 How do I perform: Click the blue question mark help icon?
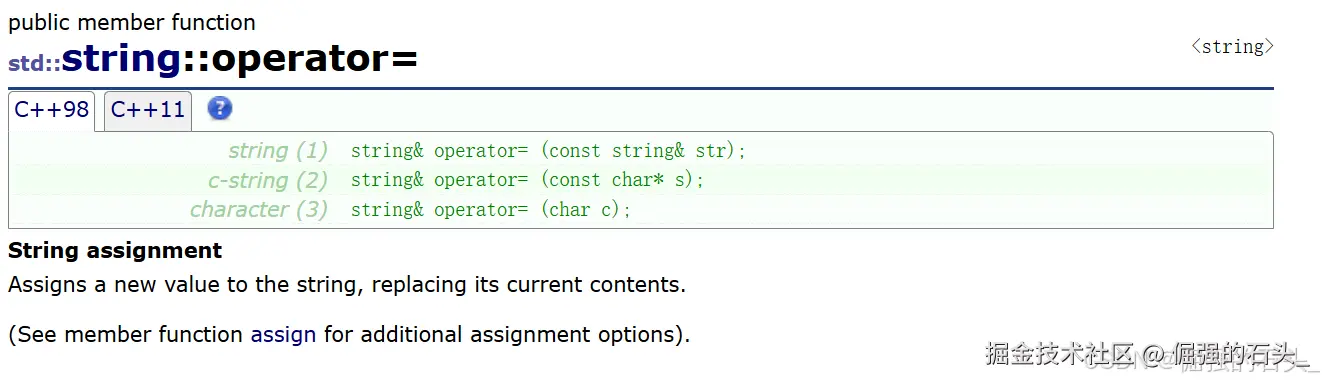click(220, 109)
